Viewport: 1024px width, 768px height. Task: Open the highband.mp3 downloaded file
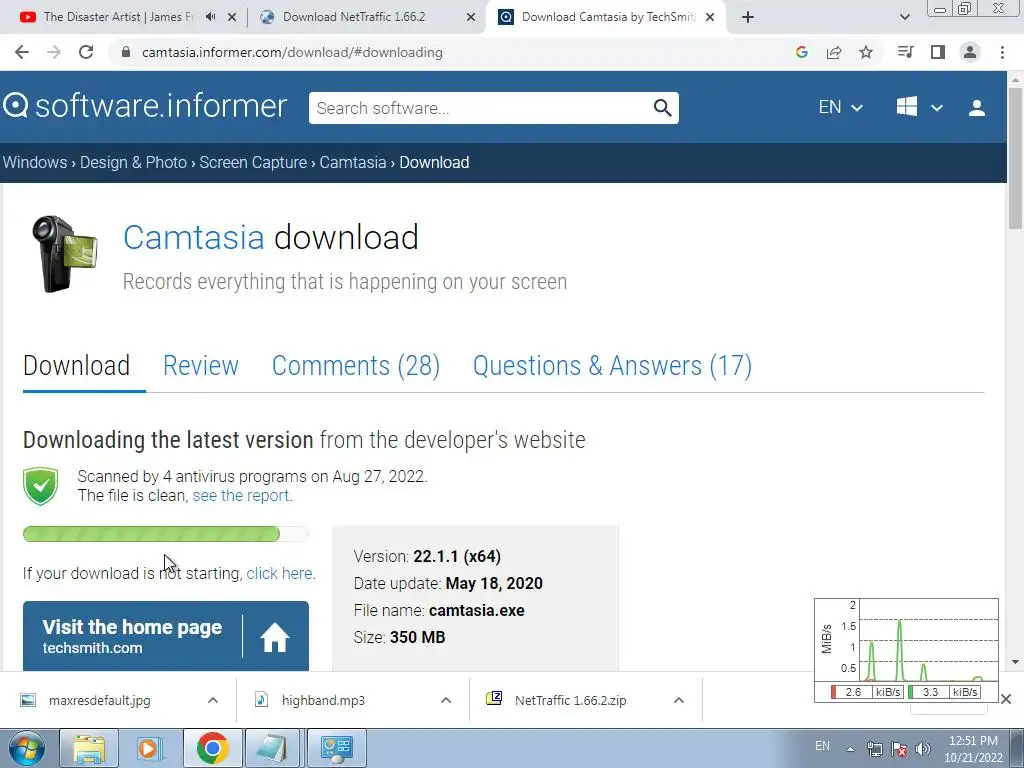click(323, 700)
